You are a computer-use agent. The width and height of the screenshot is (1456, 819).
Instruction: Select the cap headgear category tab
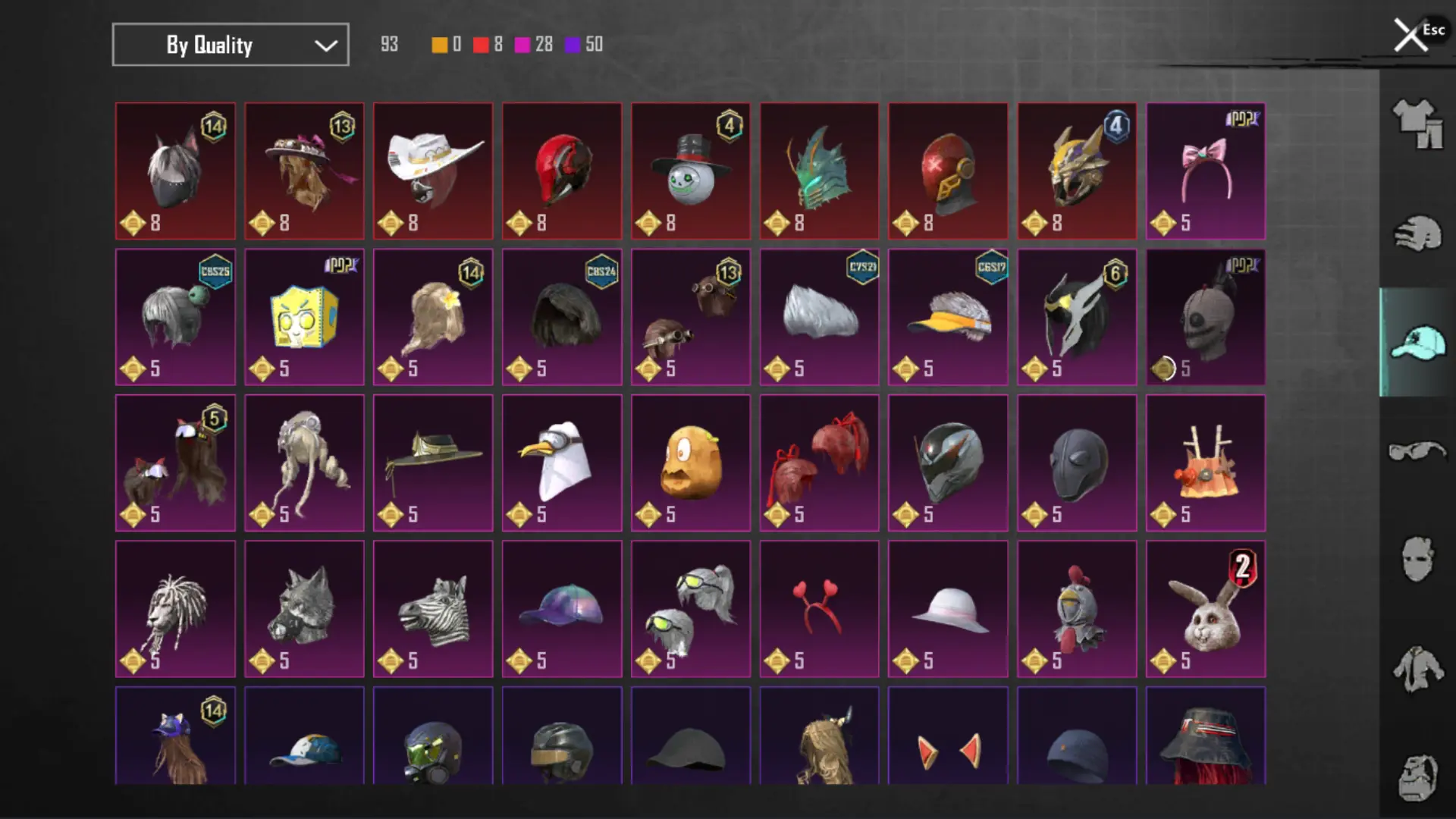(1417, 342)
